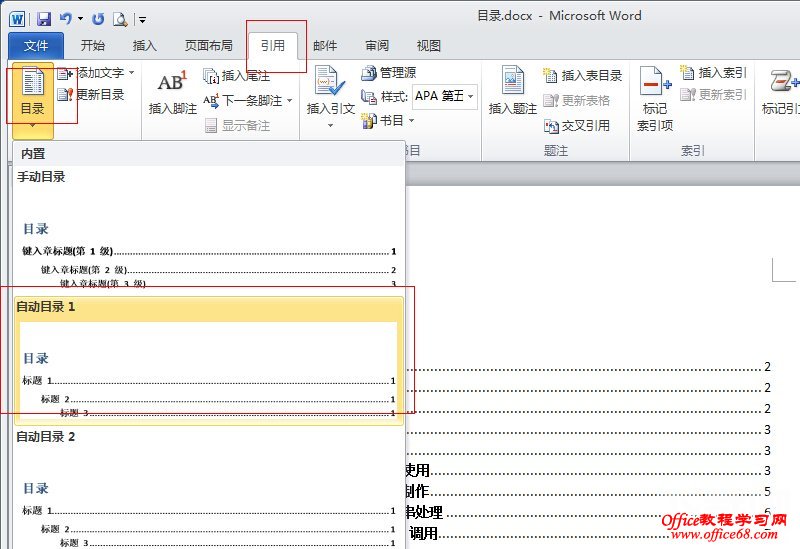The height and width of the screenshot is (549, 800).
Task: Expand the 插入引文 dropdown arrow
Action: [x=330, y=126]
